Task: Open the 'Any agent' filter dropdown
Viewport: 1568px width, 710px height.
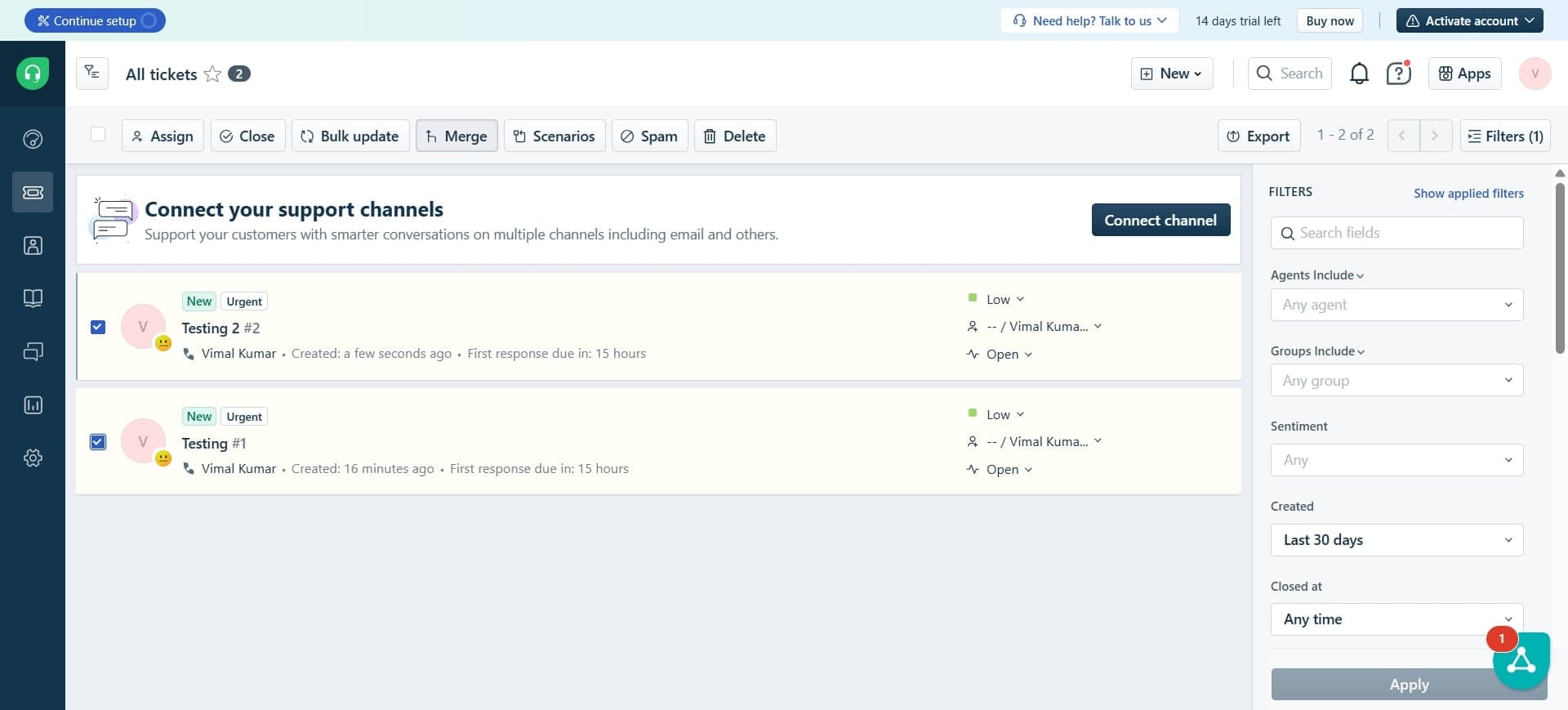Action: 1396,305
